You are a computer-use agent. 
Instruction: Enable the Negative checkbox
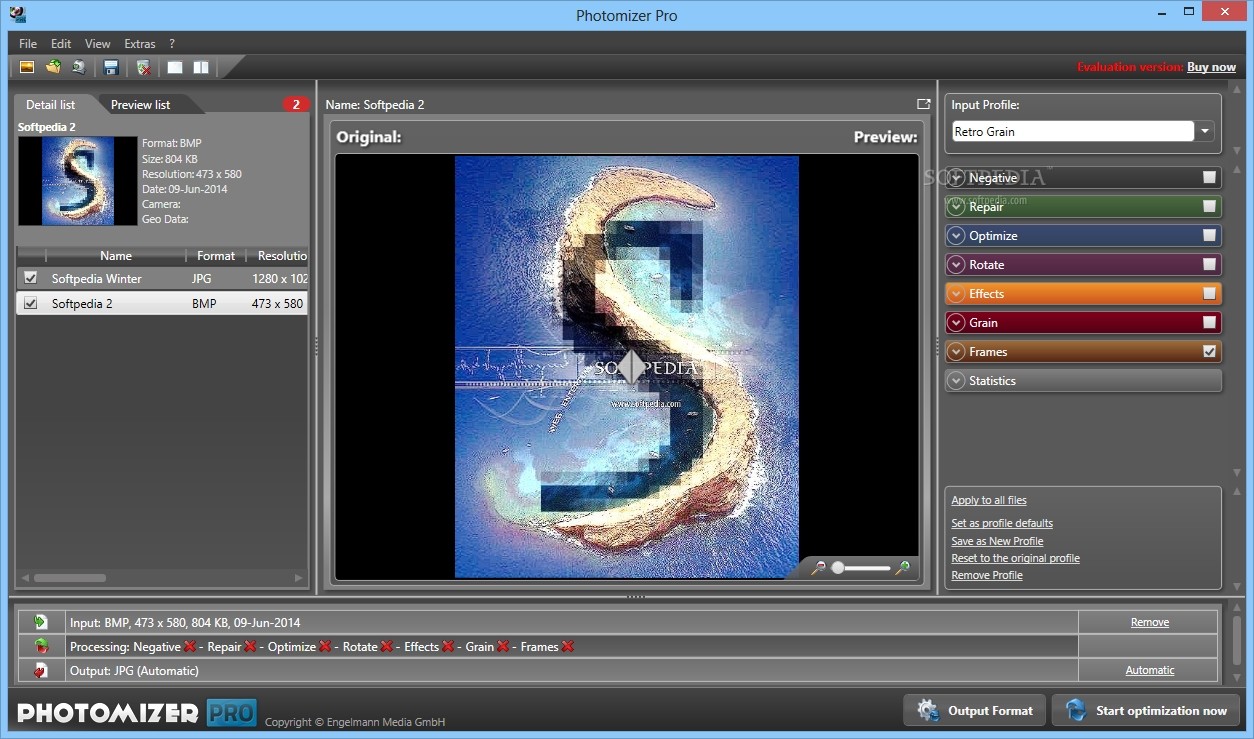point(1210,178)
